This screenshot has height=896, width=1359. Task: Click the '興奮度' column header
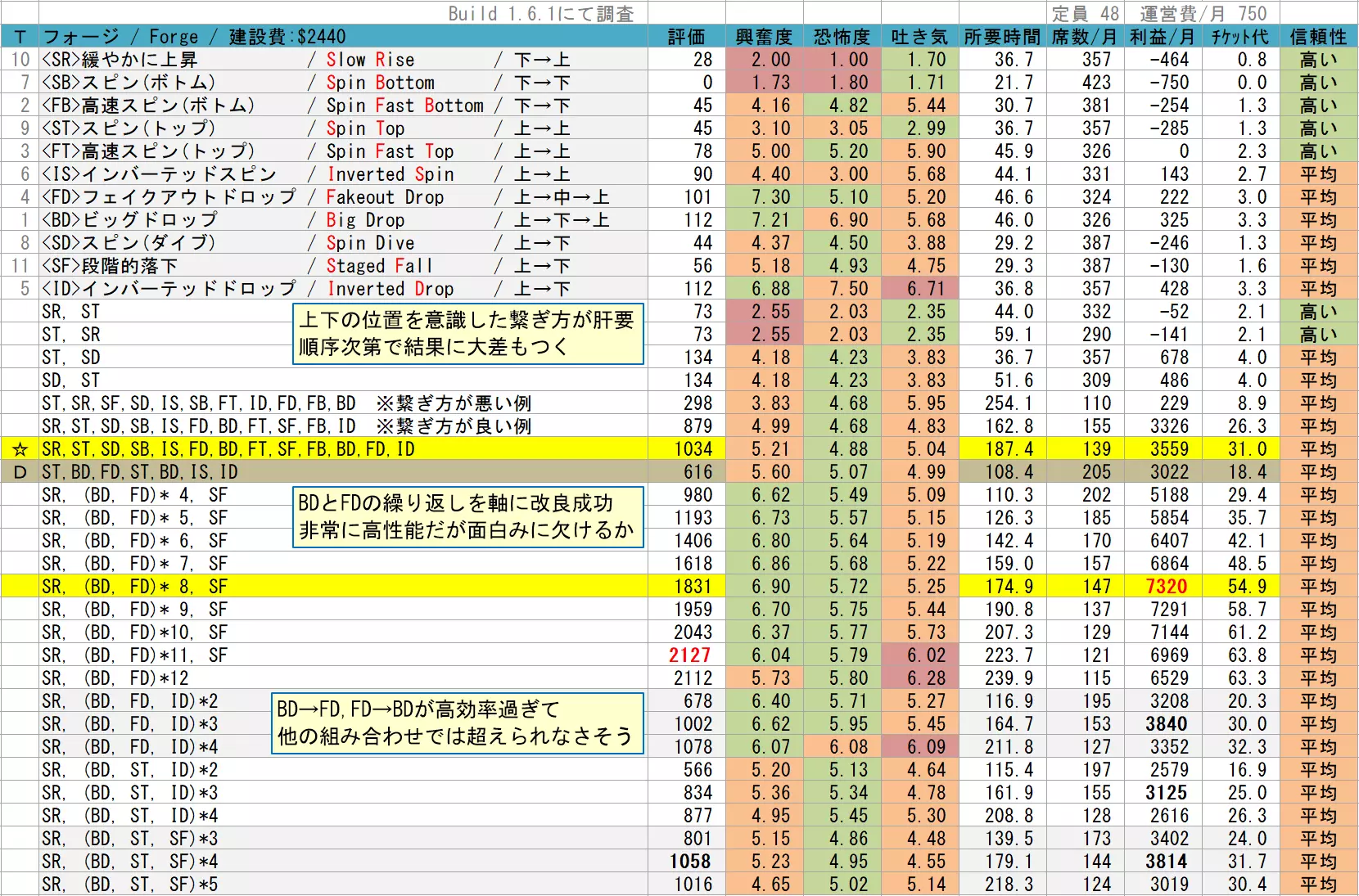pos(764,36)
